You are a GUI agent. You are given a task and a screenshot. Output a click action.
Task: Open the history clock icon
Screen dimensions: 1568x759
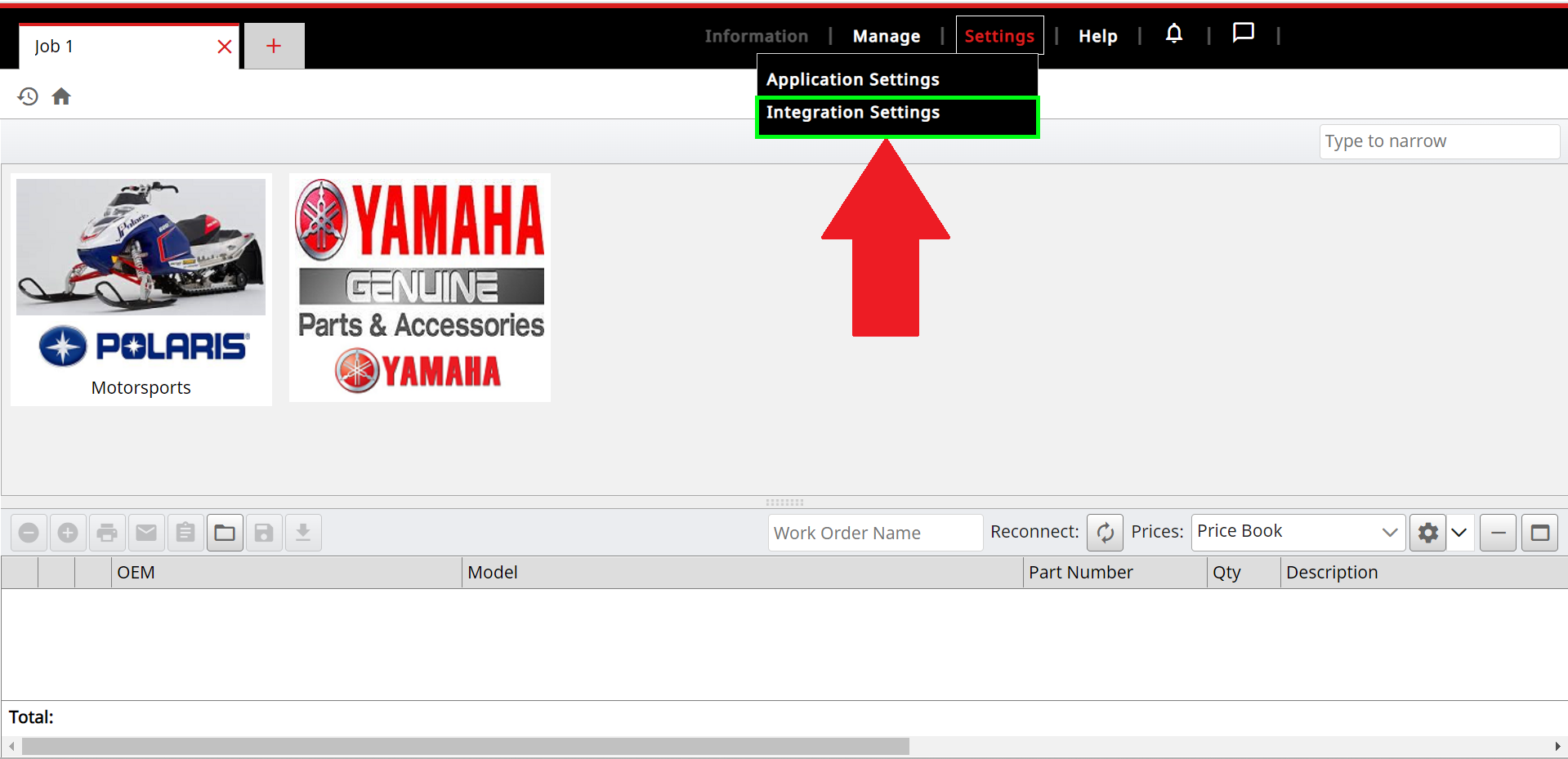[28, 96]
